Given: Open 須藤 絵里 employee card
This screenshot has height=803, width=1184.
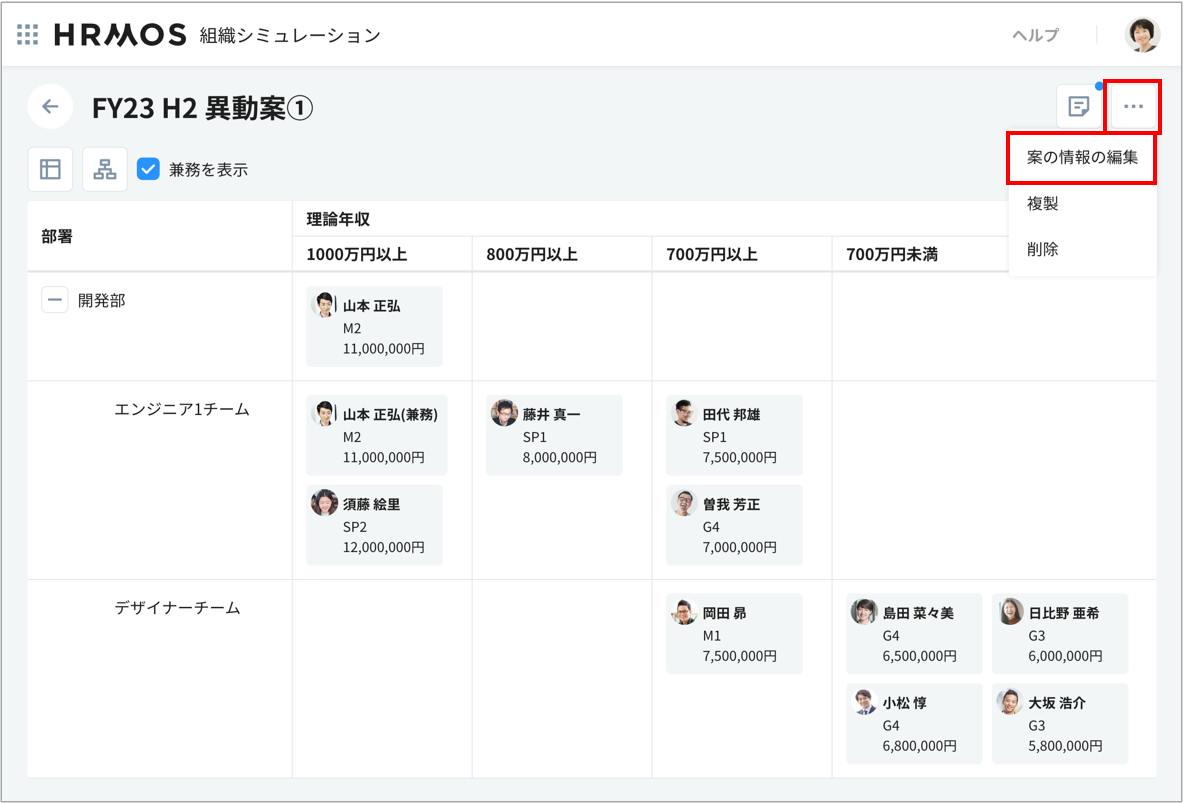Looking at the screenshot, I should [374, 525].
